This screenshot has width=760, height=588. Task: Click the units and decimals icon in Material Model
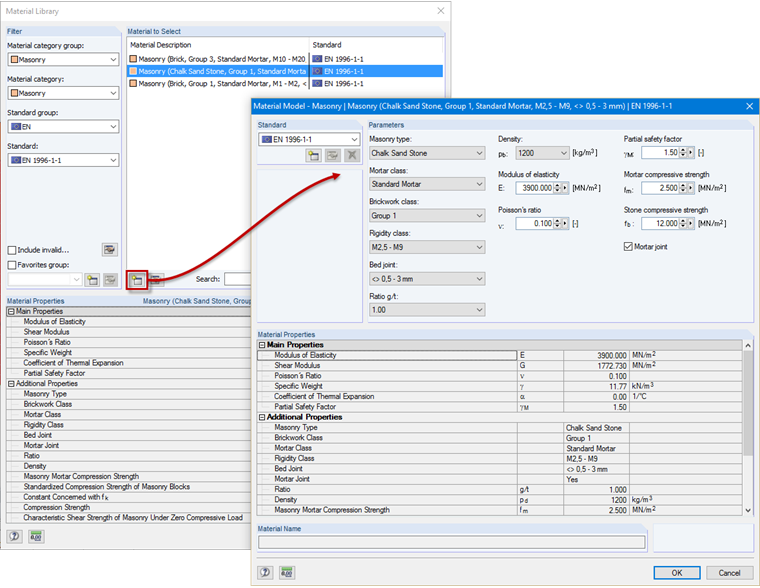pyautogui.click(x=287, y=572)
